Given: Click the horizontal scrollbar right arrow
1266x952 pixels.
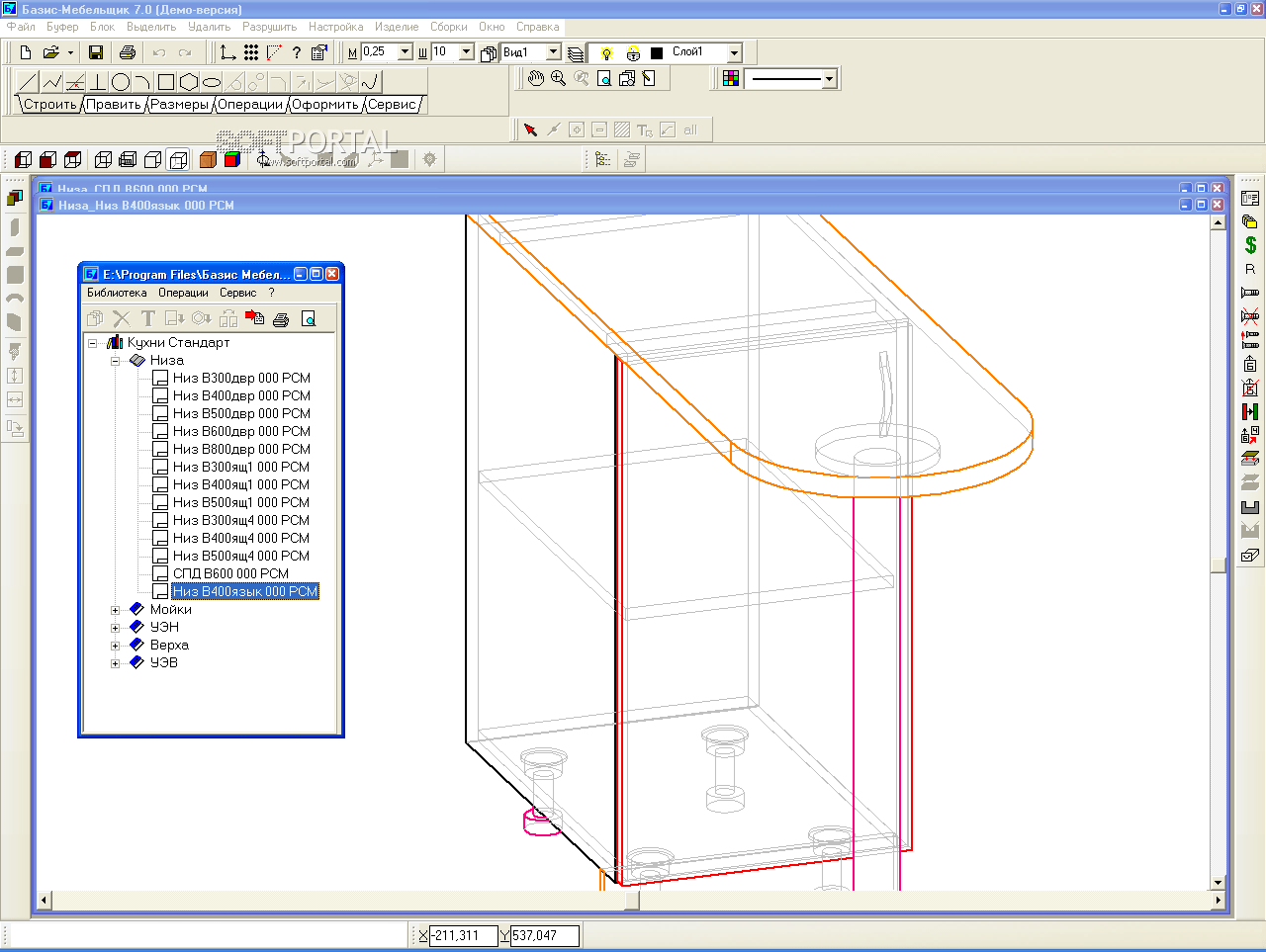Looking at the screenshot, I should (x=1219, y=901).
